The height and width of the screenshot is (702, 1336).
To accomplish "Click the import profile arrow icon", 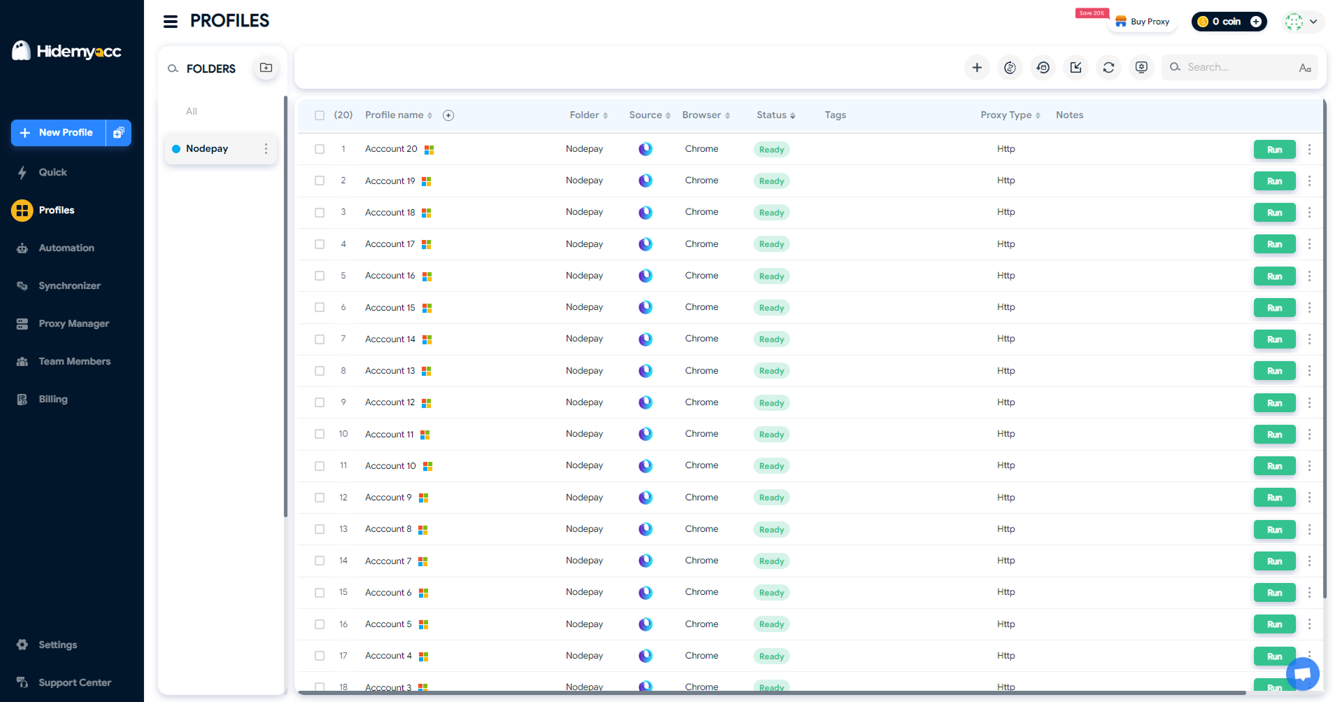I will pos(1076,68).
